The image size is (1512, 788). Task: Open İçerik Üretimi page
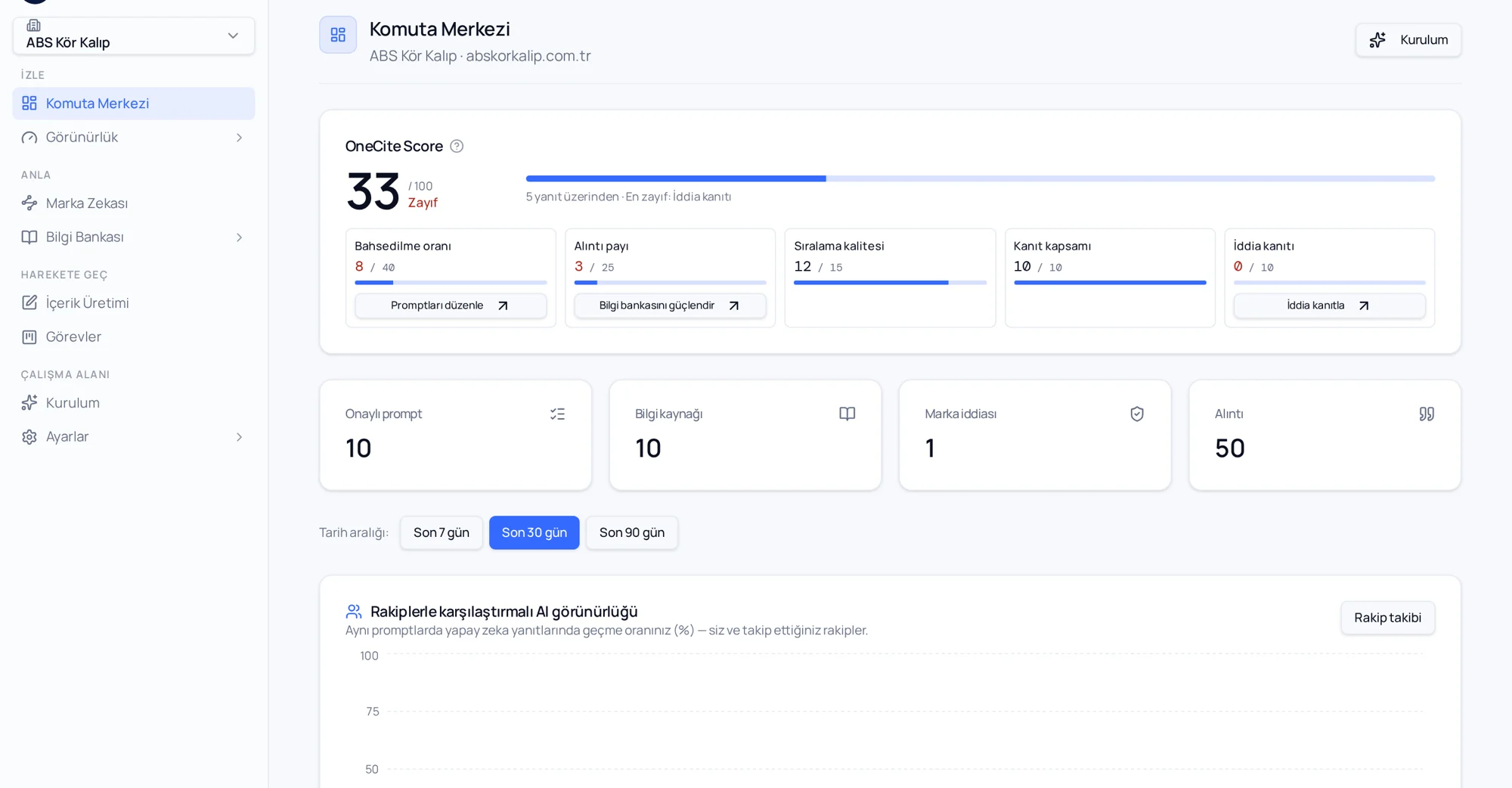pyautogui.click(x=134, y=302)
